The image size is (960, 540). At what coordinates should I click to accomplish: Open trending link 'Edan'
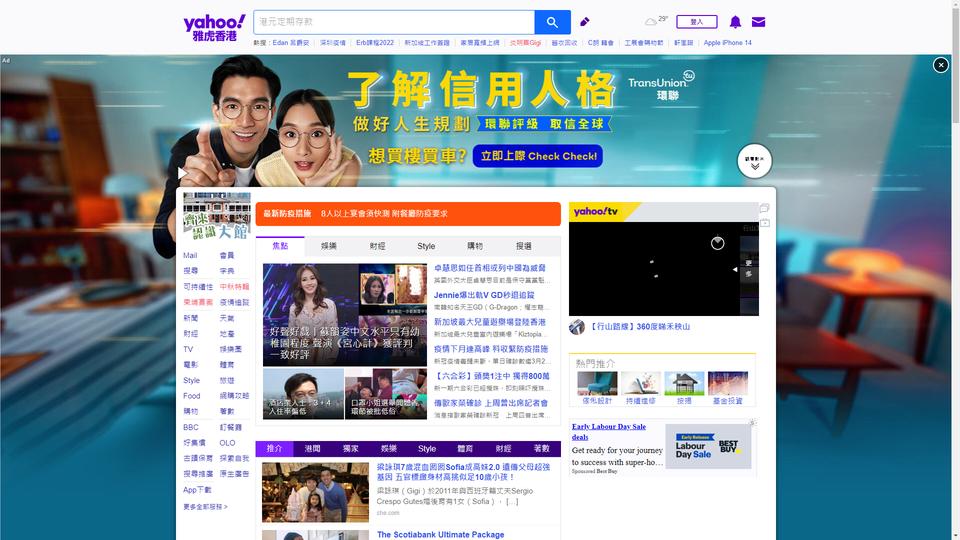click(x=291, y=43)
